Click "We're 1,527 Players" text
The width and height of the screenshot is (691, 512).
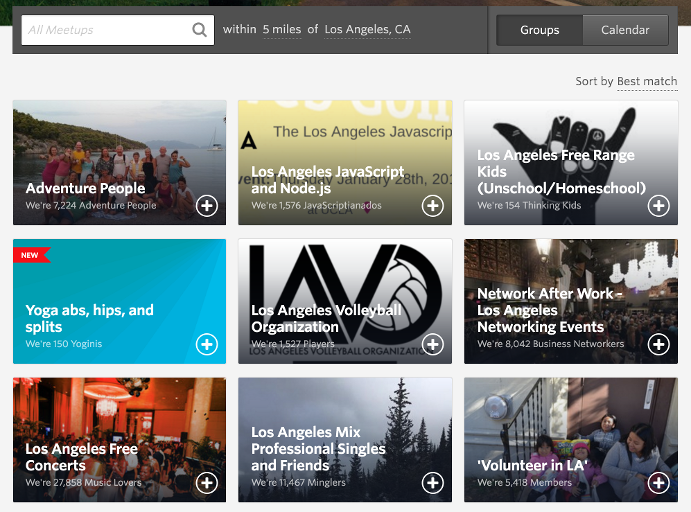(293, 344)
